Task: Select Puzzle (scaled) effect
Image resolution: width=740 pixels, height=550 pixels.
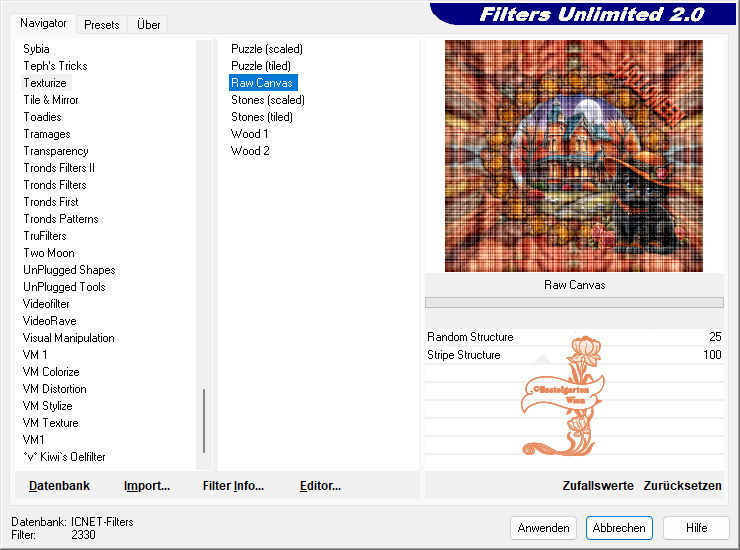Action: [x=266, y=49]
